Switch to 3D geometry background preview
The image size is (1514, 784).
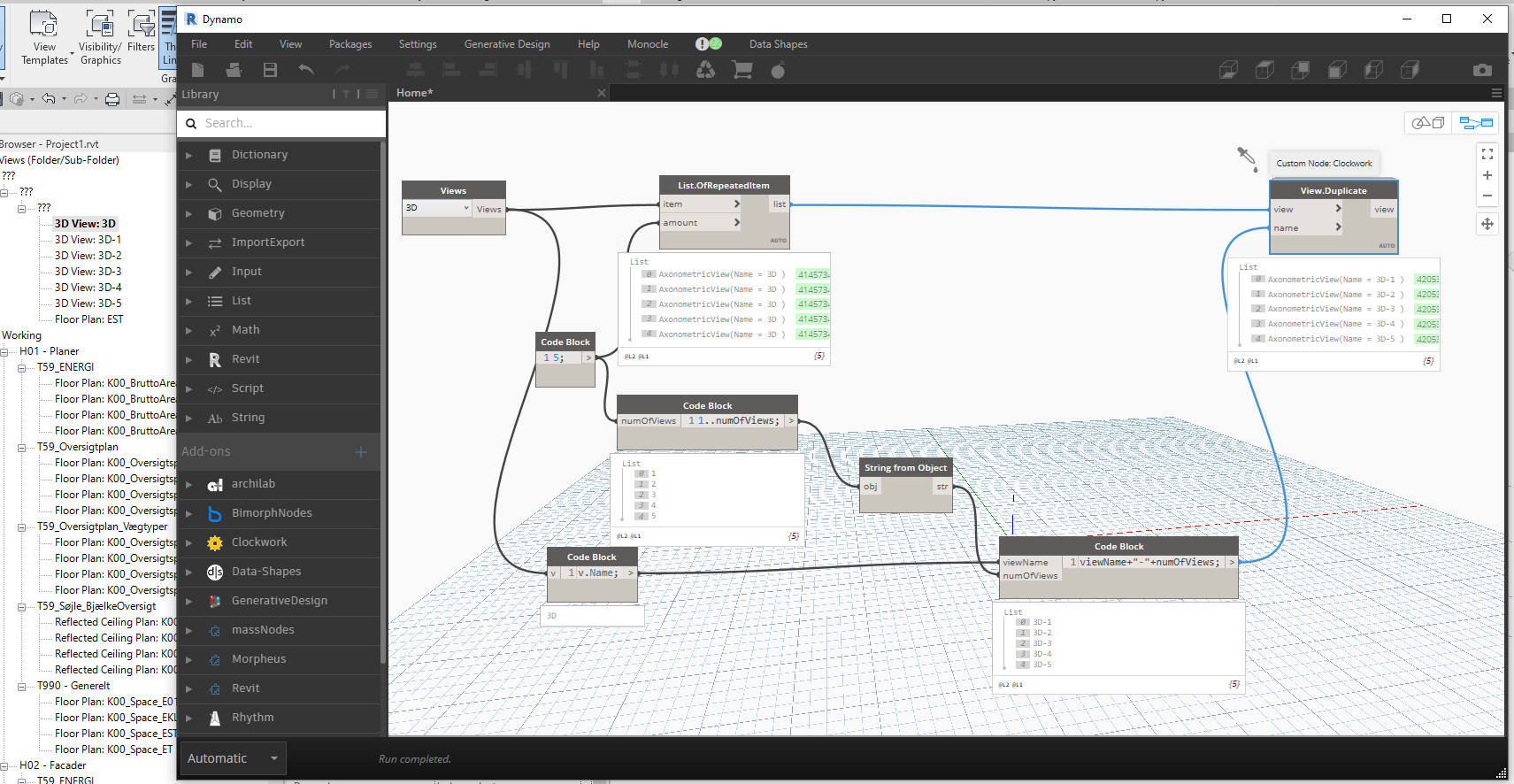[x=1427, y=123]
